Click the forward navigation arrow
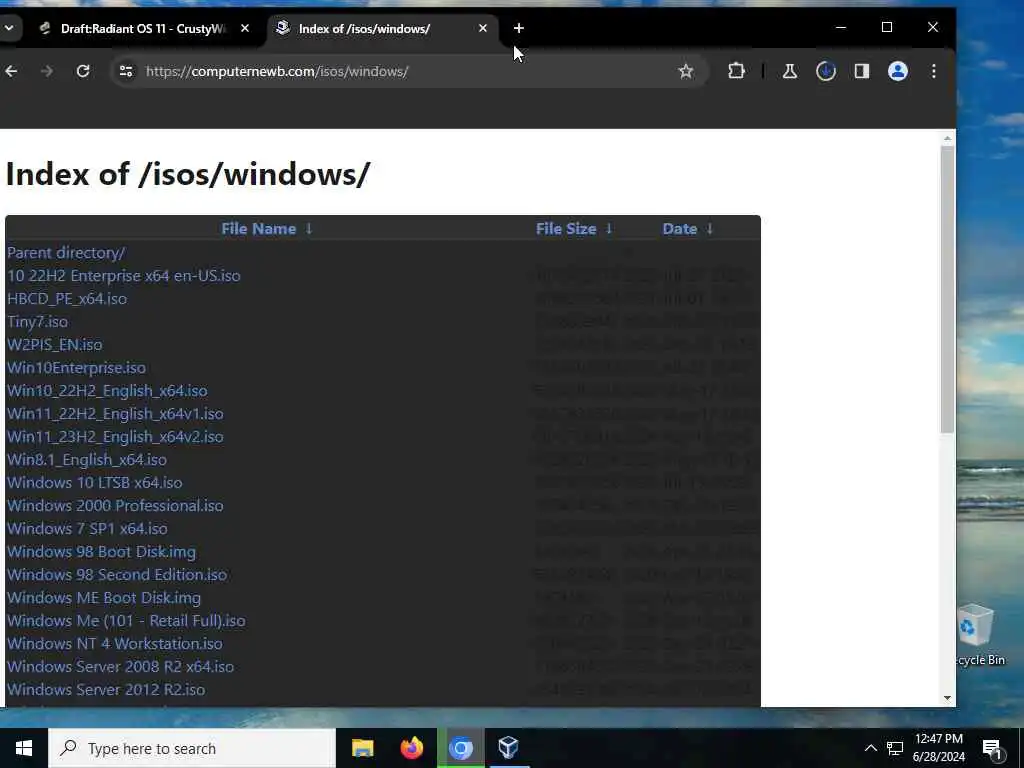The width and height of the screenshot is (1024, 768). [47, 71]
